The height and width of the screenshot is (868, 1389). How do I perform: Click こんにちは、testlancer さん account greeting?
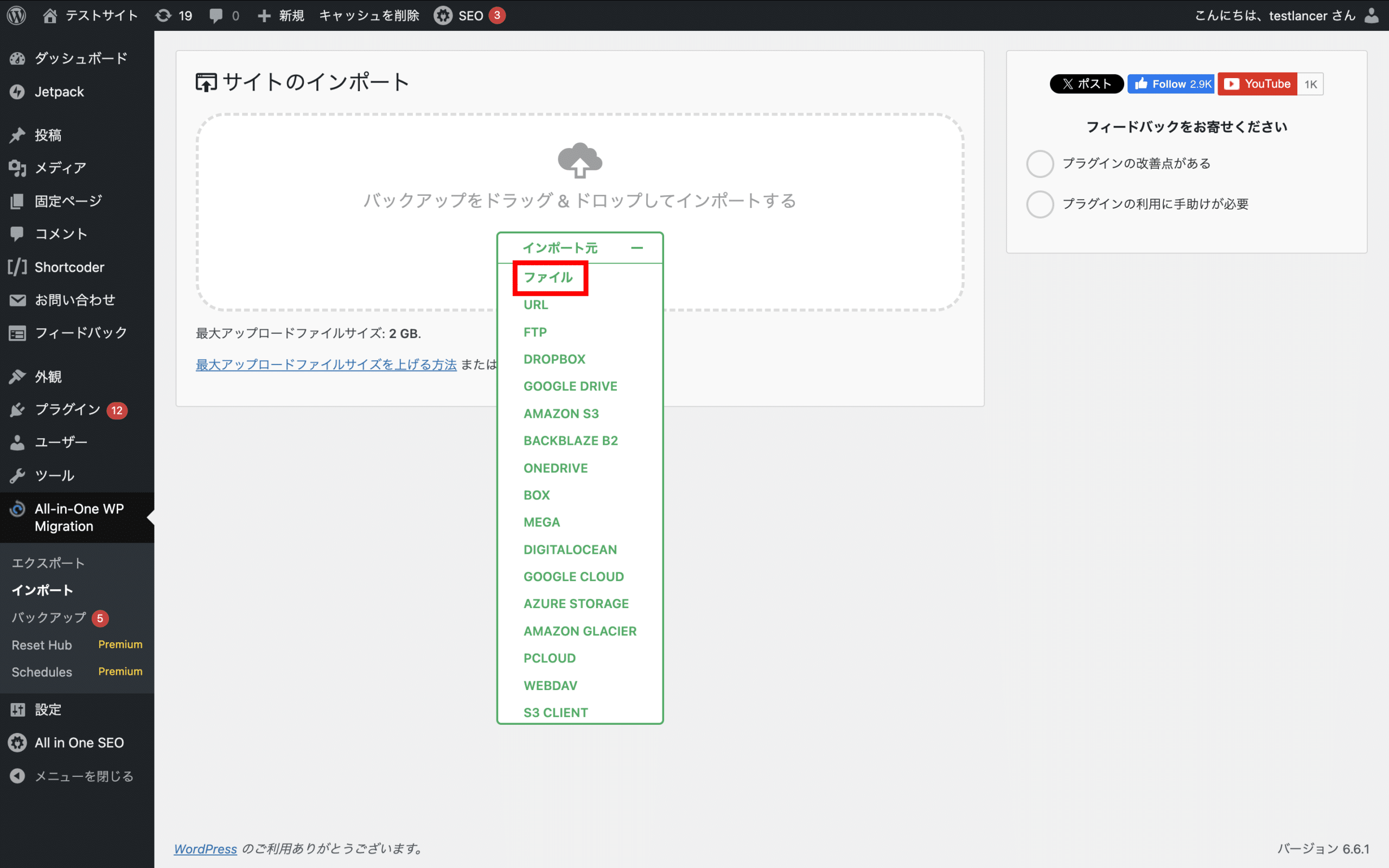(1275, 16)
